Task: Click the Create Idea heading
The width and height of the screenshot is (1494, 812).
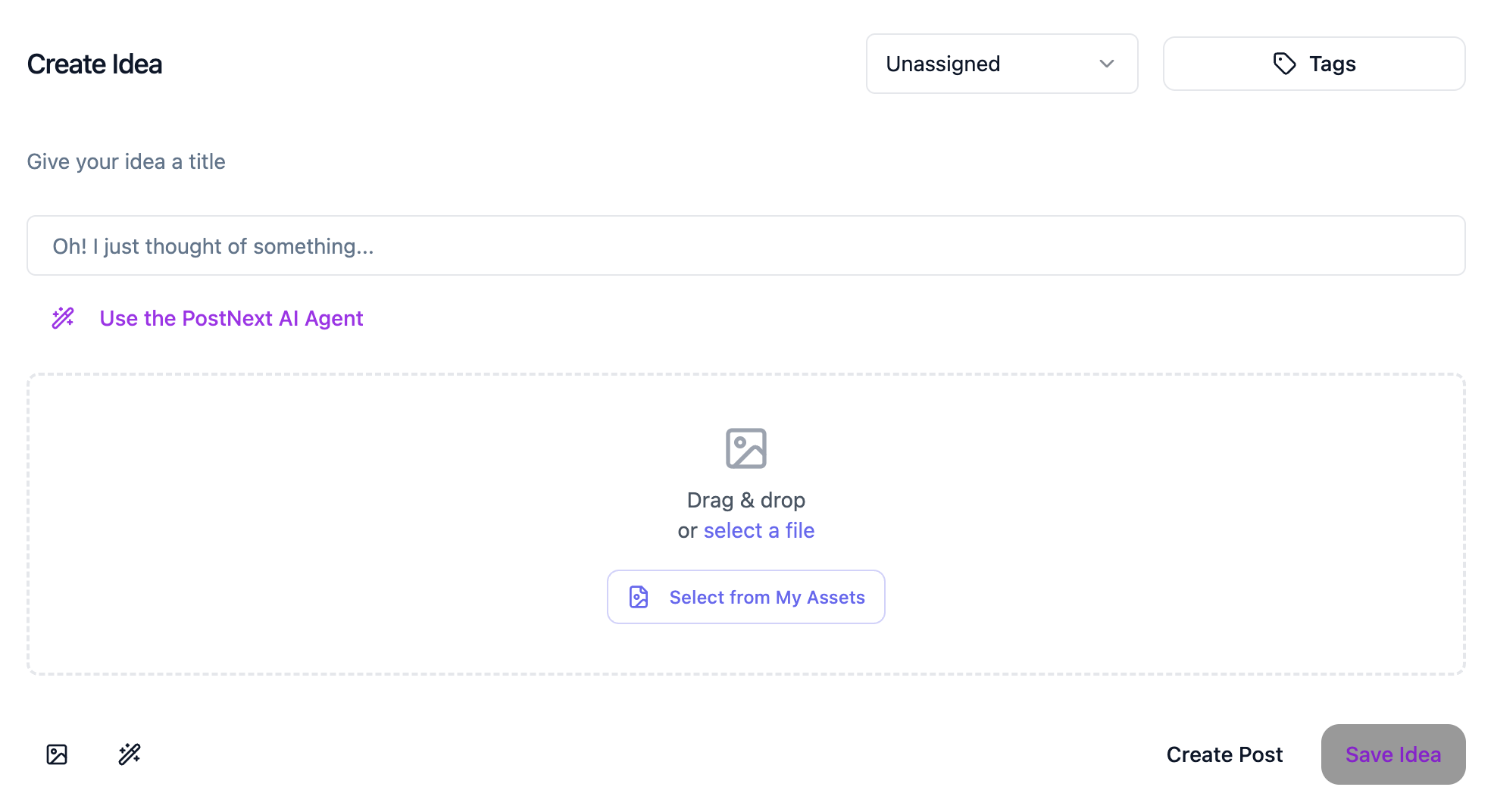Action: (x=94, y=64)
